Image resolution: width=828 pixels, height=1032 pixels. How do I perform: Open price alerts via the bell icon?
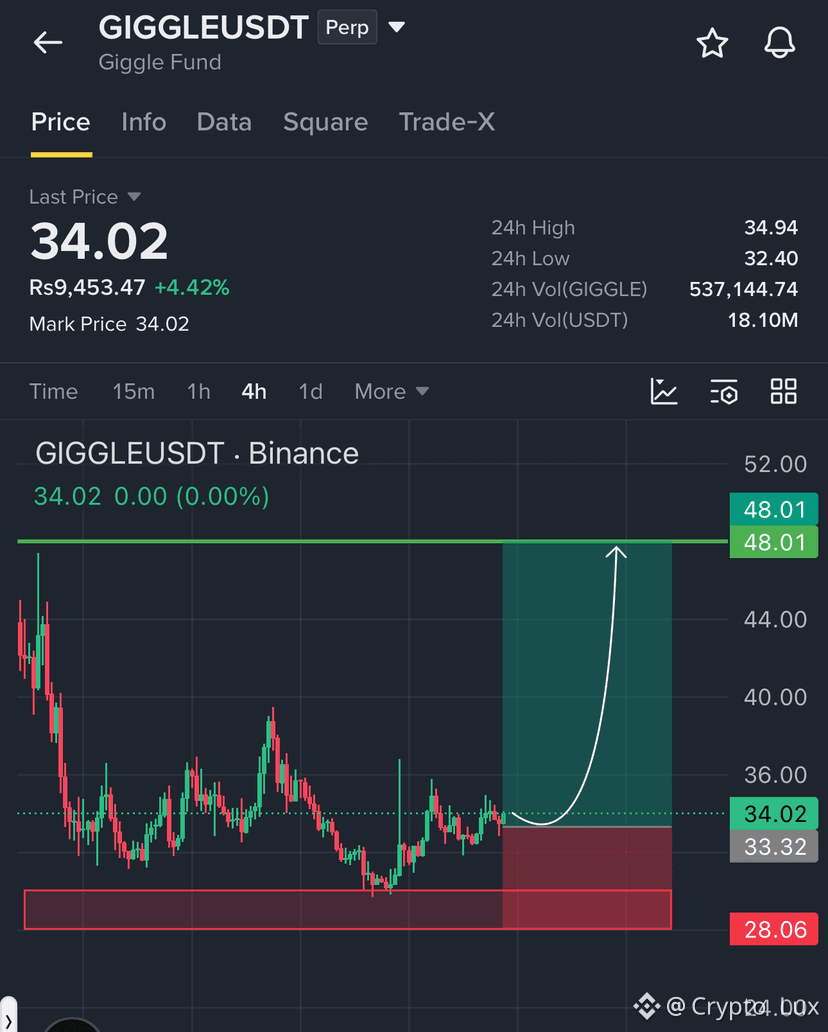[779, 43]
